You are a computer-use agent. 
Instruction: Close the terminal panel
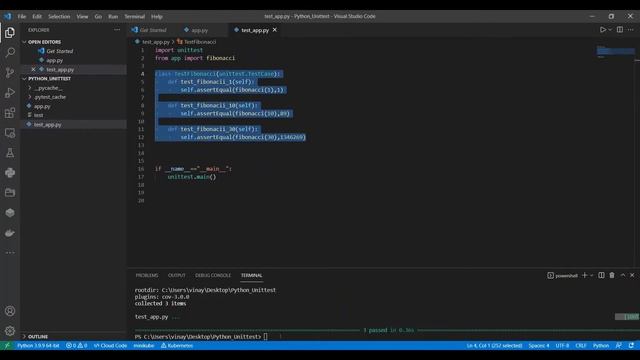pos(632,275)
